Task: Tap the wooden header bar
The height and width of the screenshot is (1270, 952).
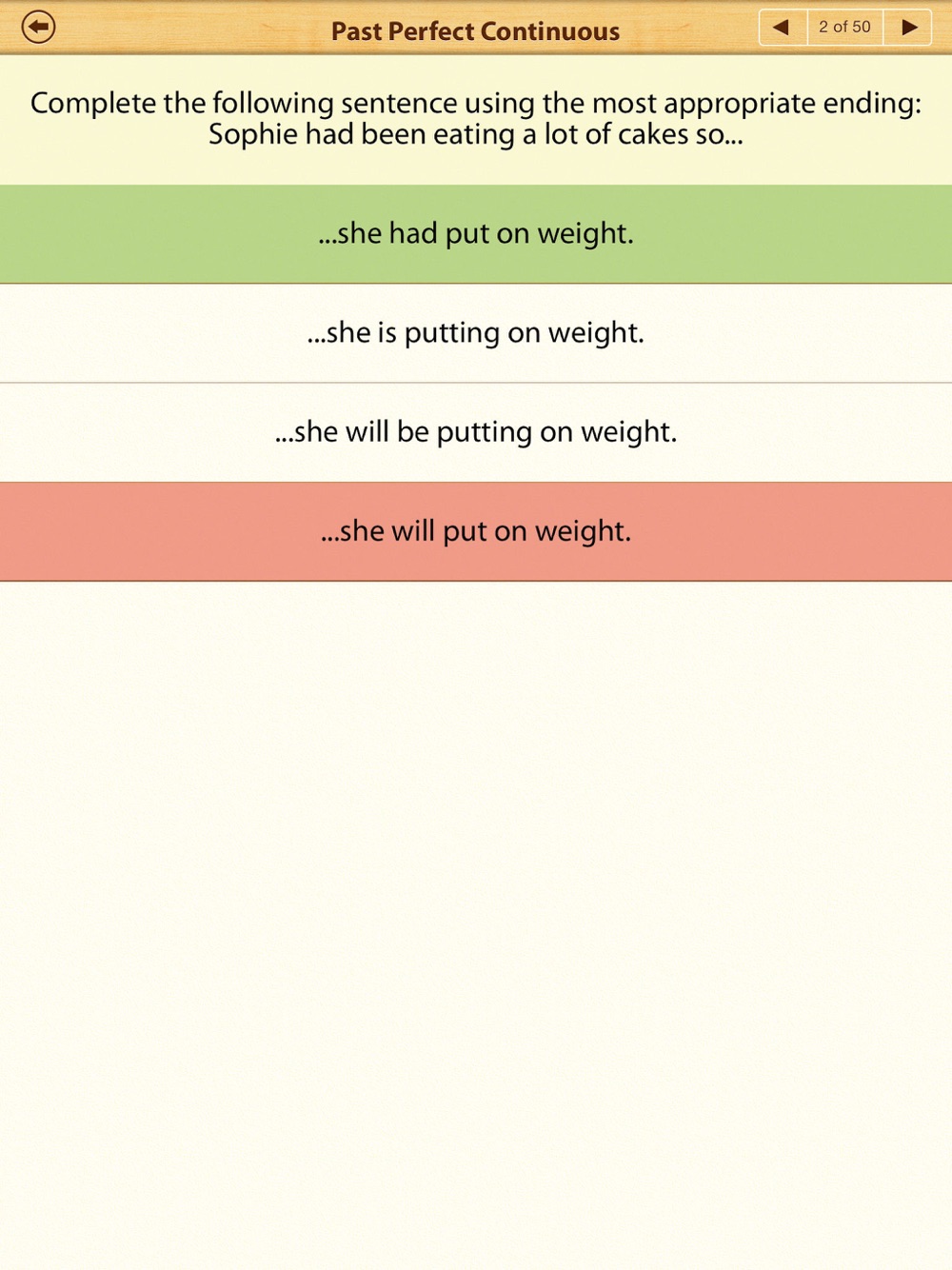Action: coord(476,27)
